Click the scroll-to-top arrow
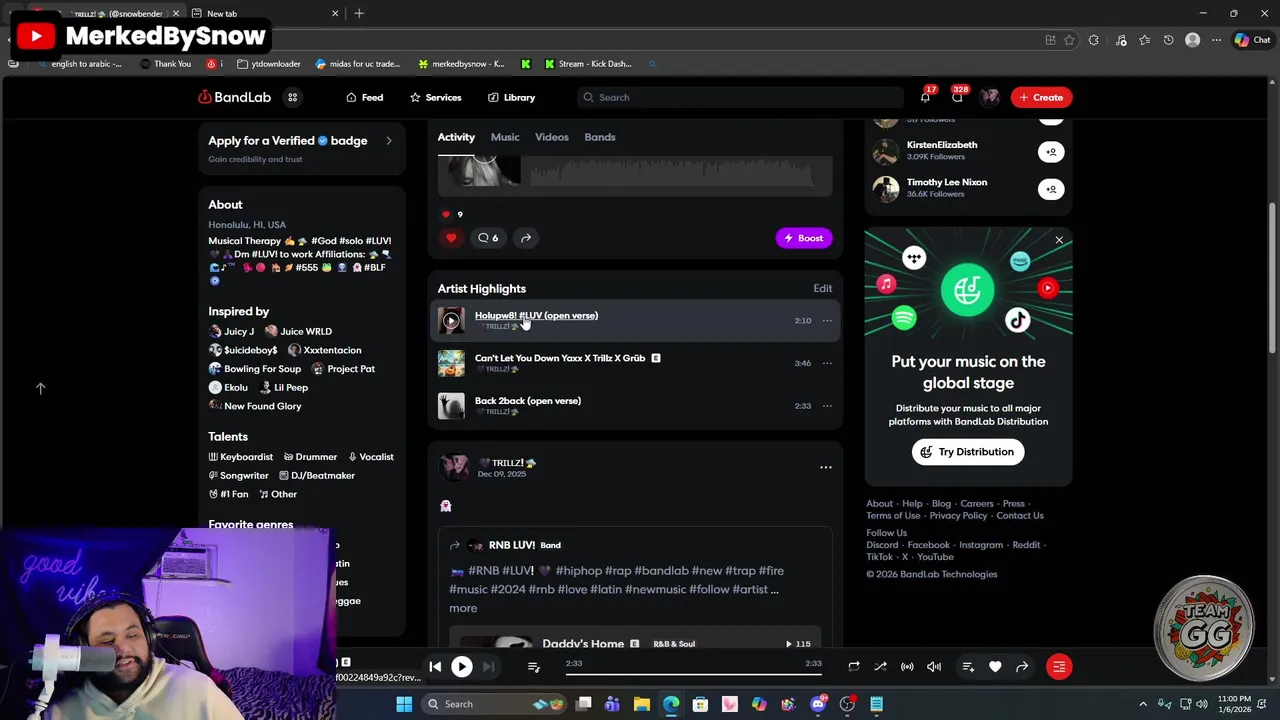This screenshot has height=720, width=1280. tap(41, 388)
